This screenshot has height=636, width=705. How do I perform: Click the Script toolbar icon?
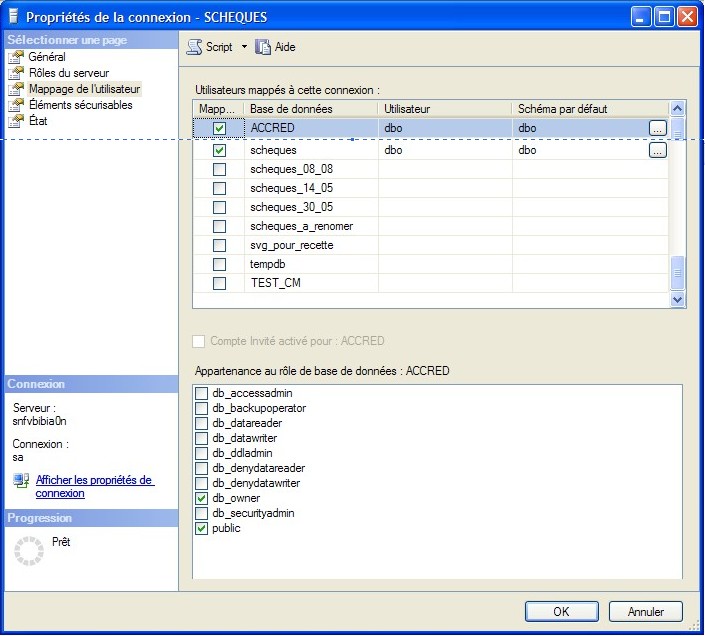pos(194,47)
